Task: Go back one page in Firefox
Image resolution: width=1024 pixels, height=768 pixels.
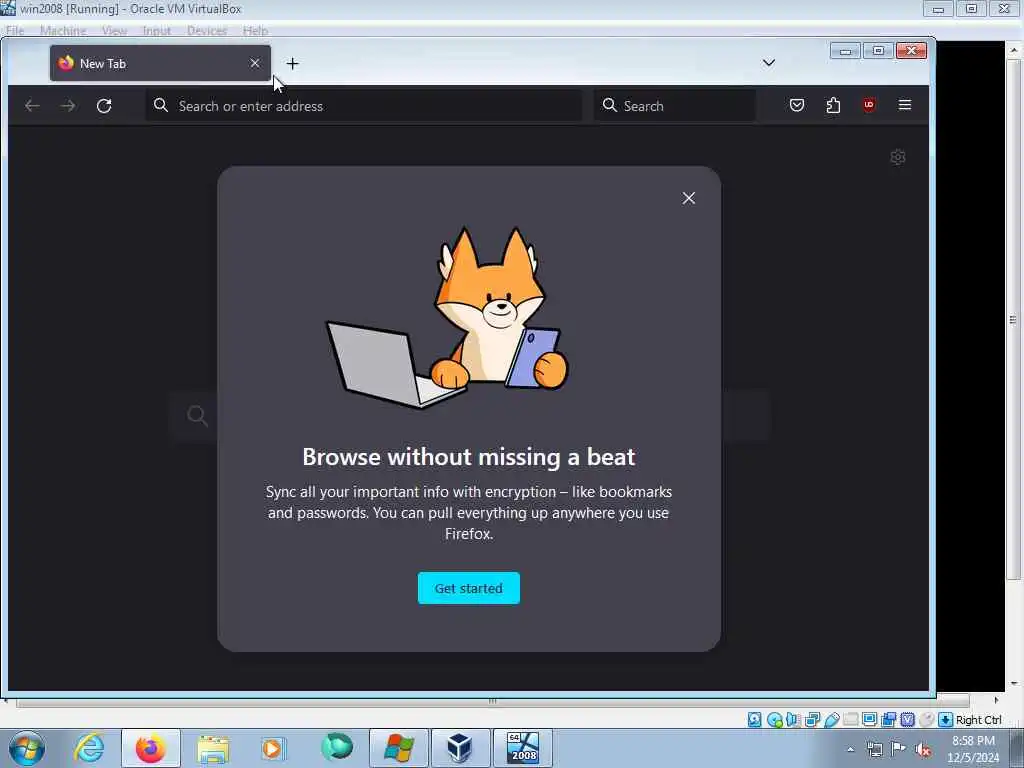Action: tap(32, 105)
